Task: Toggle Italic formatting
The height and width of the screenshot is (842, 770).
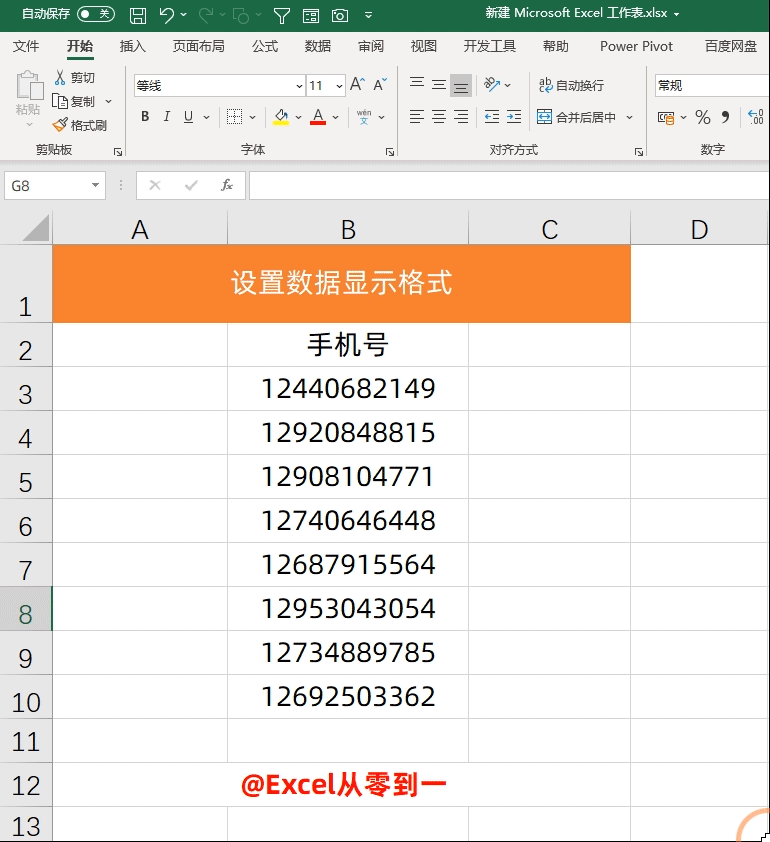Action: click(x=167, y=117)
